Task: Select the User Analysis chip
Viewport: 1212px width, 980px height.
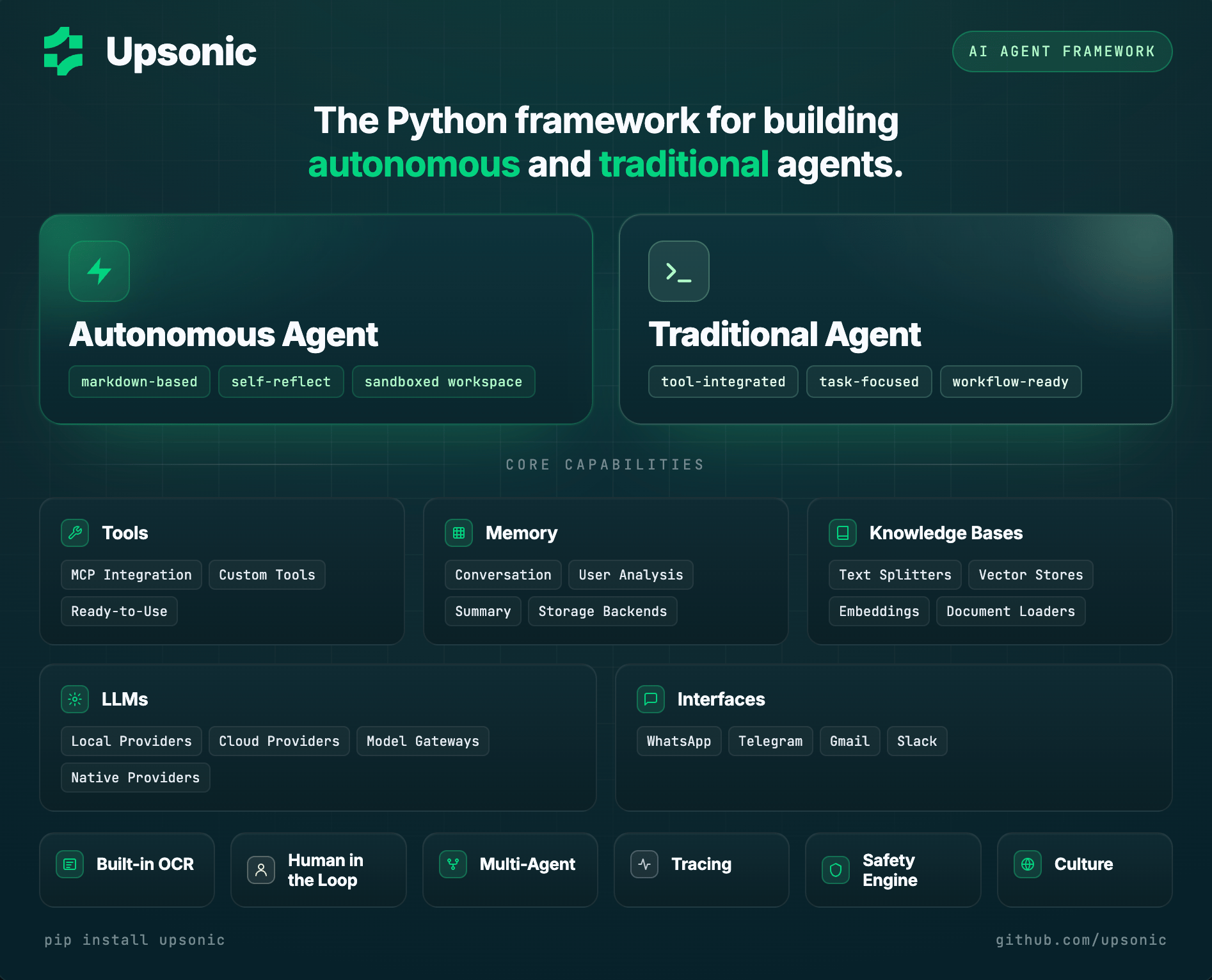Action: point(630,575)
